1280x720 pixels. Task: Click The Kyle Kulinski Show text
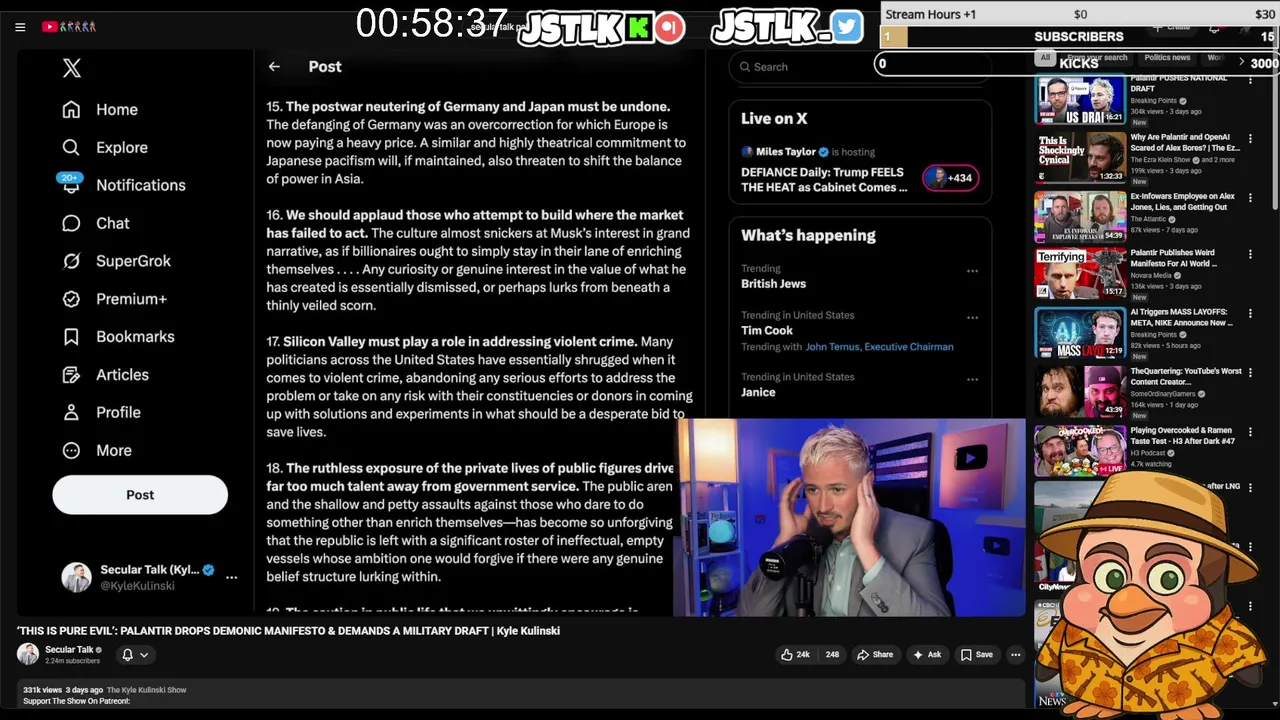pyautogui.click(x=146, y=690)
